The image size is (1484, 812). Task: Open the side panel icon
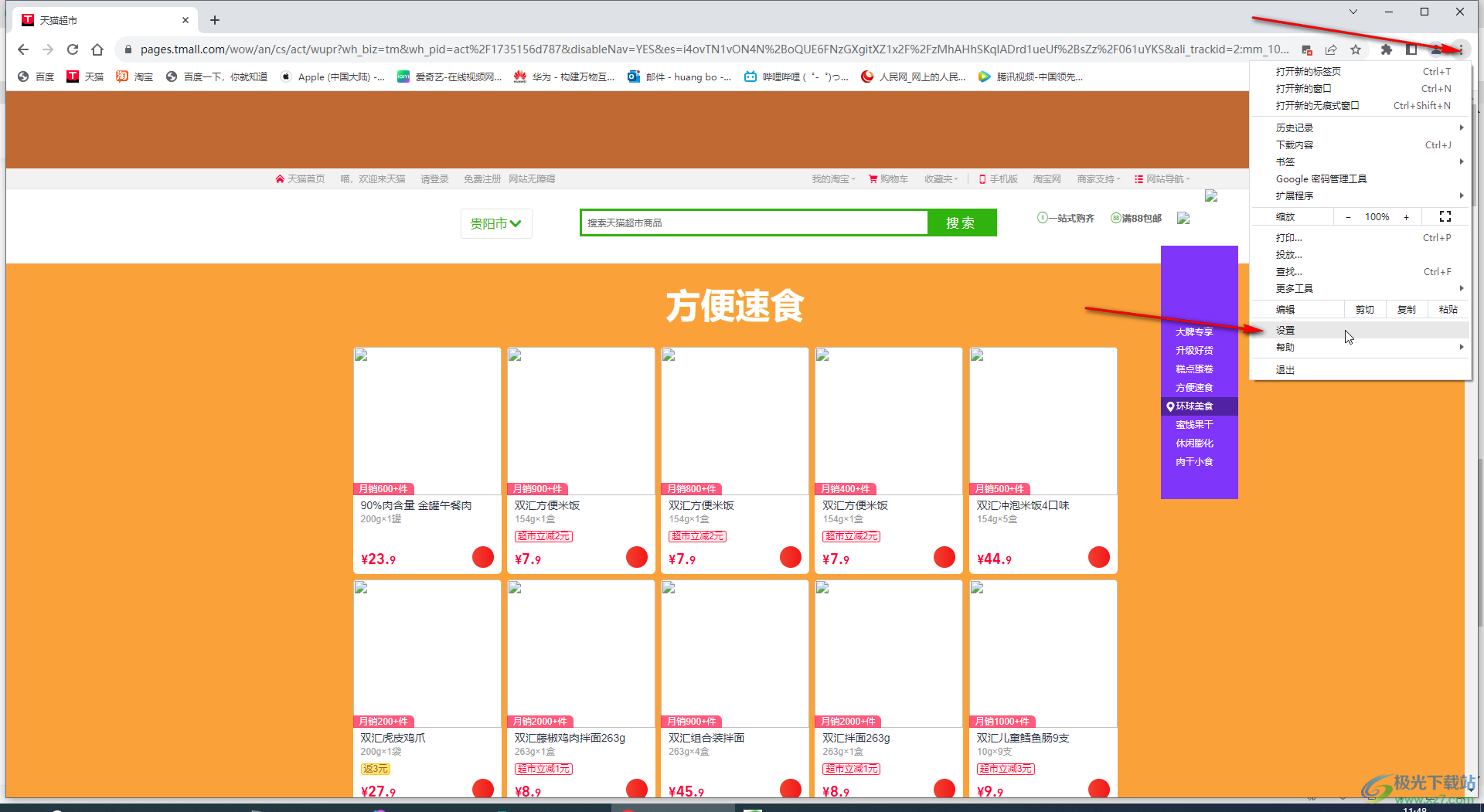point(1411,49)
